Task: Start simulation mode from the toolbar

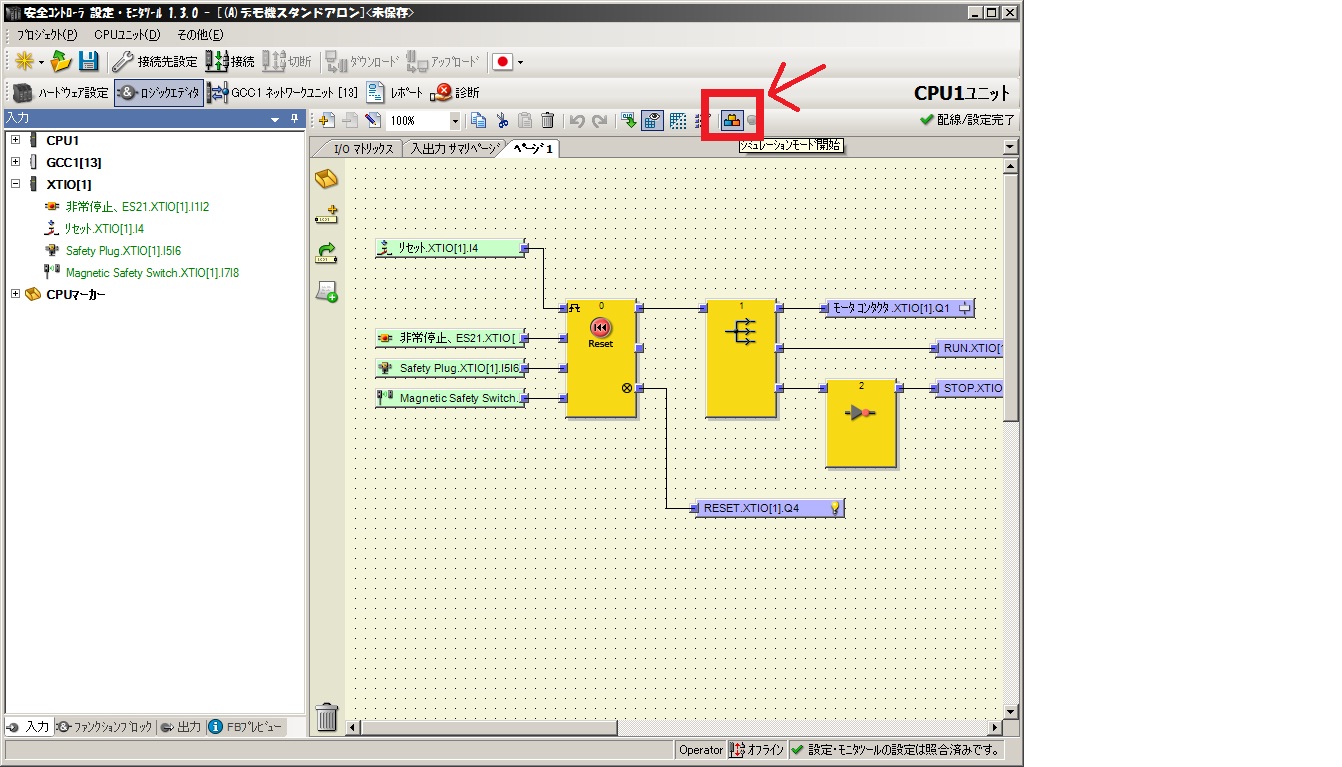Action: click(732, 121)
